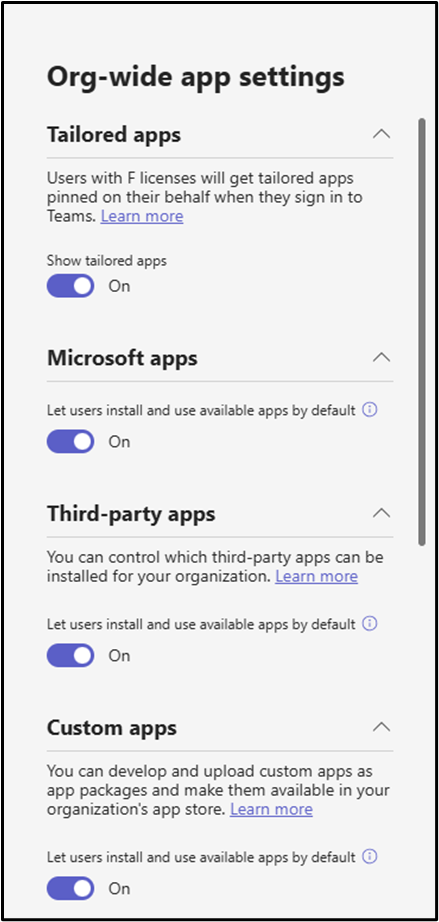Click 'You can develop and upload custom apps' text
439x922 pixels.
point(217,790)
